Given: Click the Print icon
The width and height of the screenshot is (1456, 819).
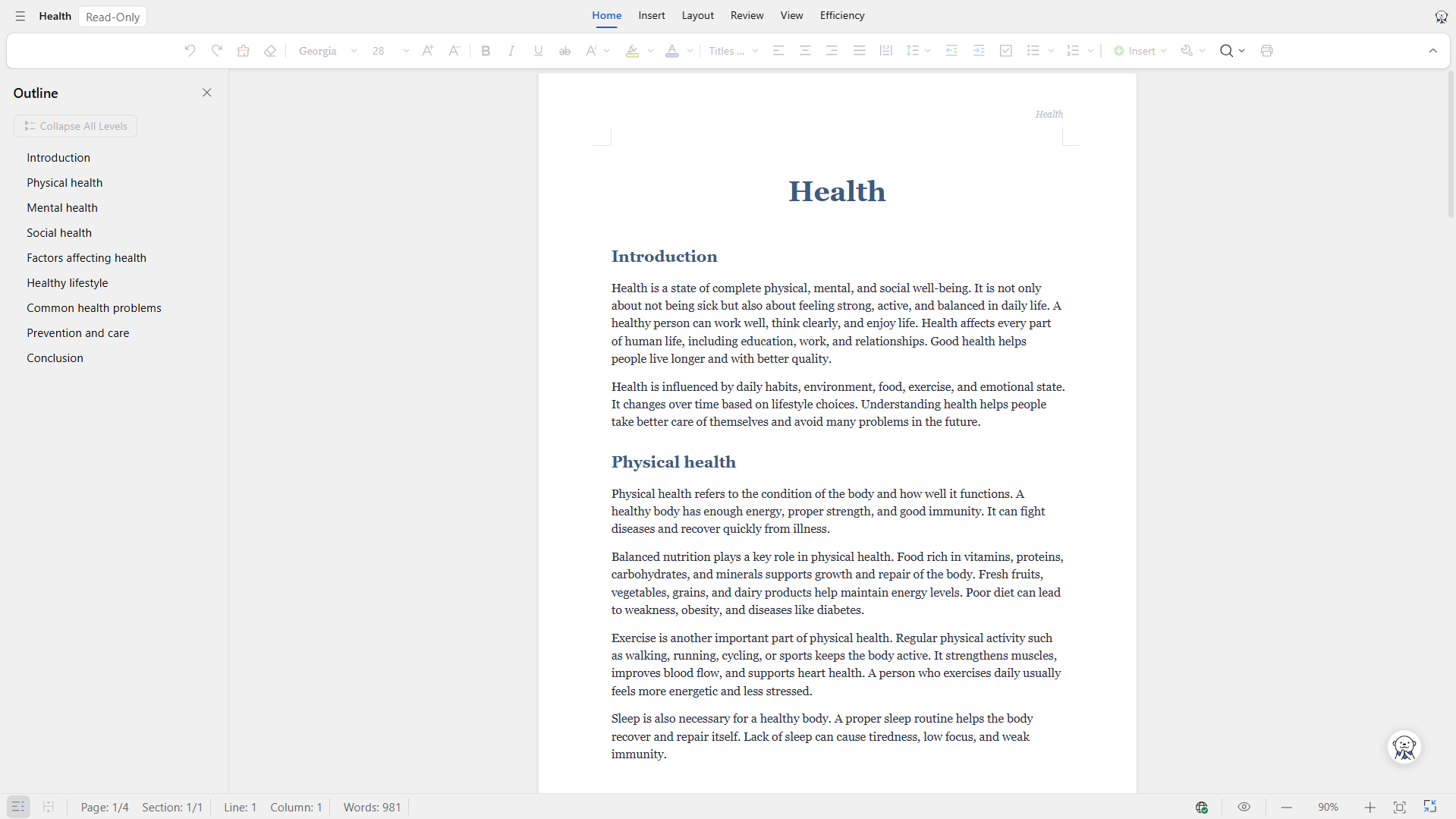Looking at the screenshot, I should pos(1266,51).
